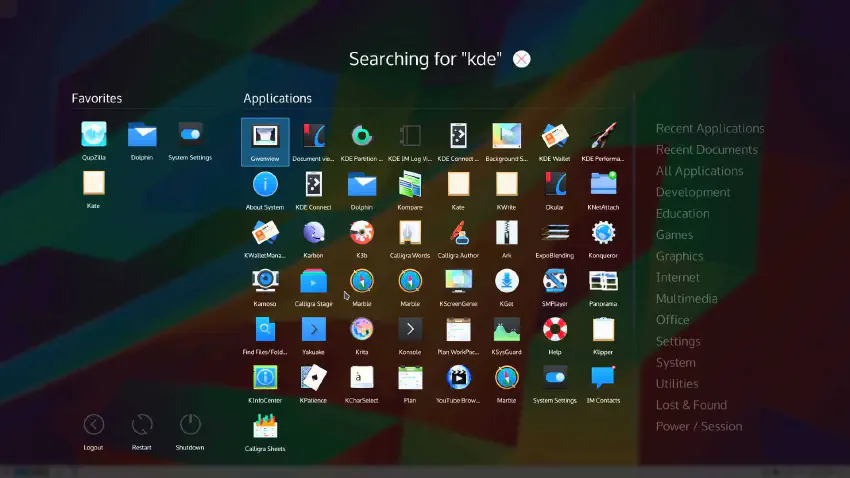Viewport: 850px width, 478px height.
Task: Open the Office category
Action: [x=672, y=320]
